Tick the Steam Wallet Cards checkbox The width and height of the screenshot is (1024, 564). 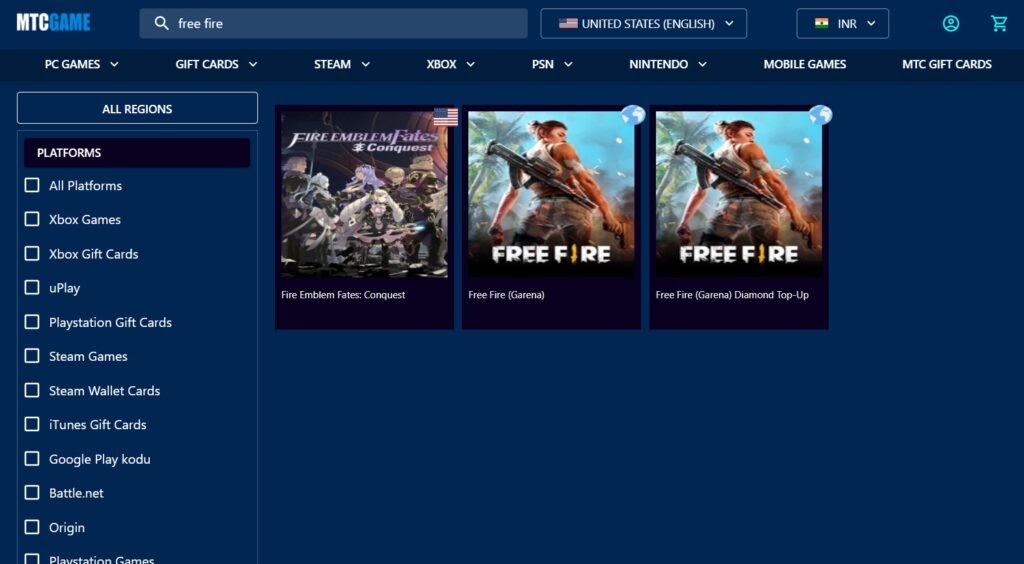tap(32, 390)
